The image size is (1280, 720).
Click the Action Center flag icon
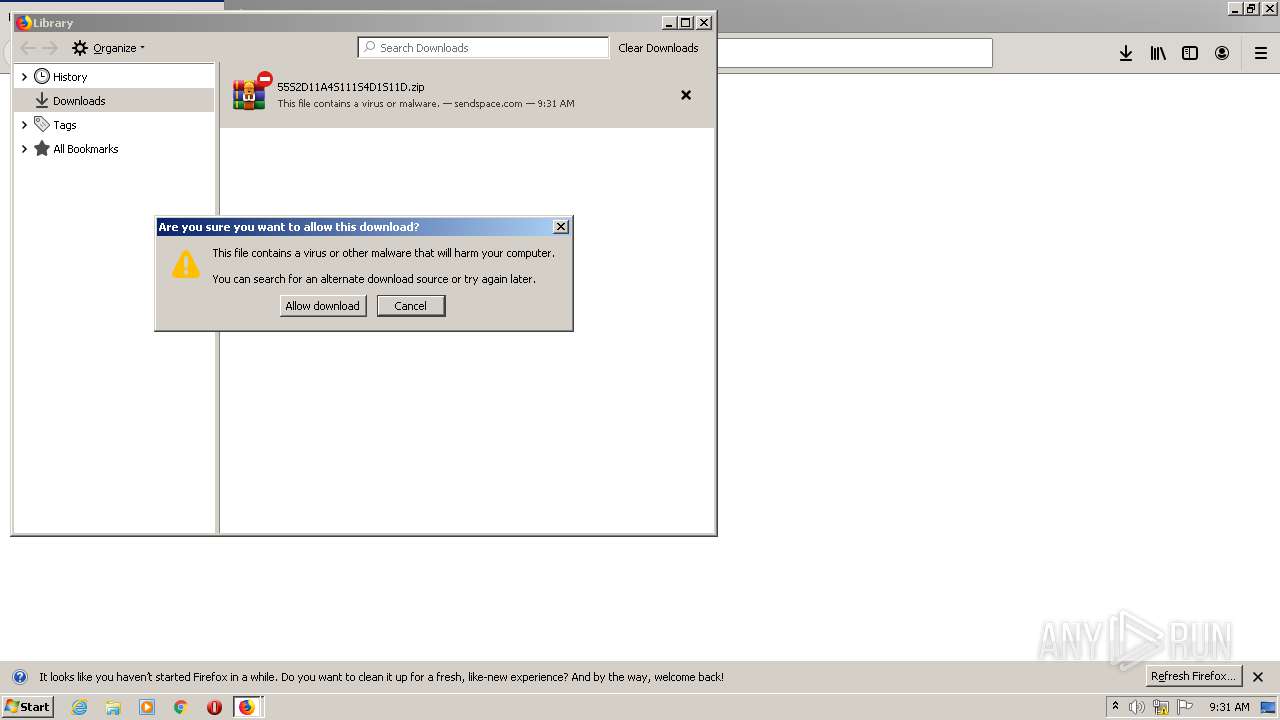(1185, 707)
